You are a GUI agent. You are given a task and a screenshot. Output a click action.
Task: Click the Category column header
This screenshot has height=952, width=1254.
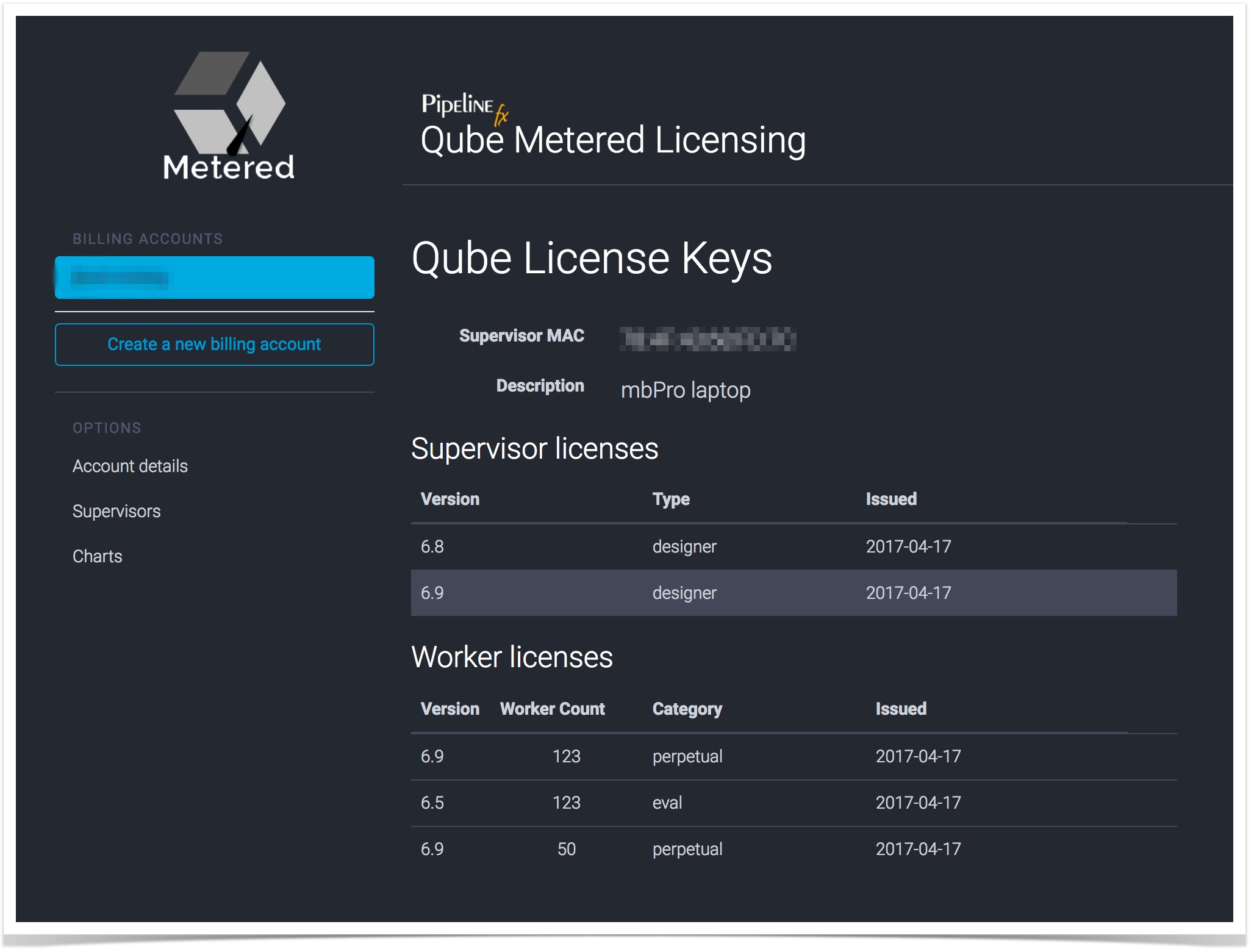tap(687, 709)
